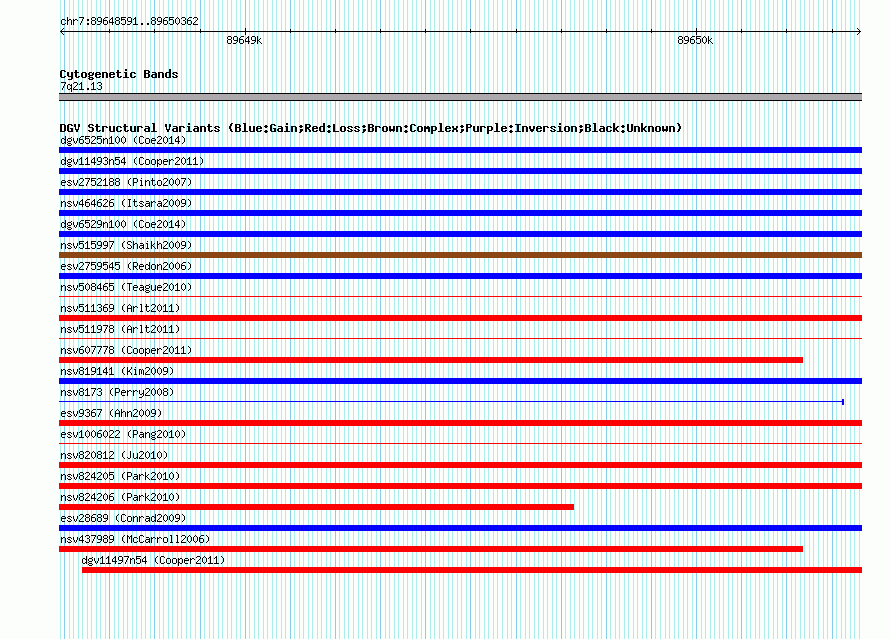Click the ruler's right arrow end
Viewport: 890px width, 639px height.
pos(859,32)
